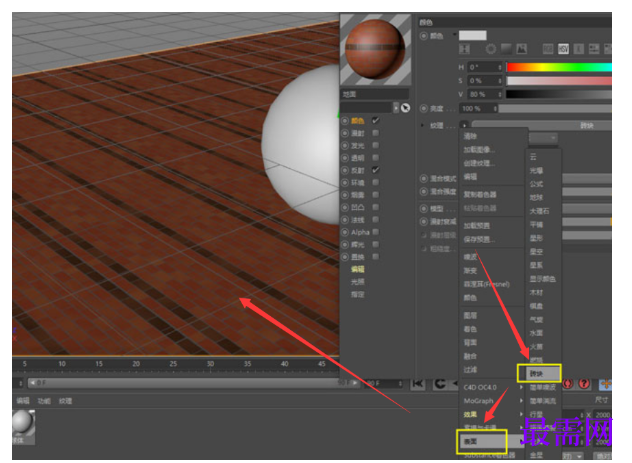Click the orange crosshair position icon
632x463 pixels.
click(605, 384)
